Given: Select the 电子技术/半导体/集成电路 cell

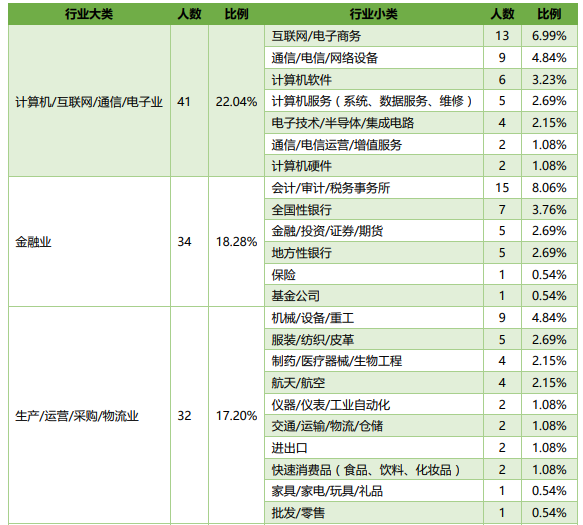Looking at the screenshot, I should 374,123.
